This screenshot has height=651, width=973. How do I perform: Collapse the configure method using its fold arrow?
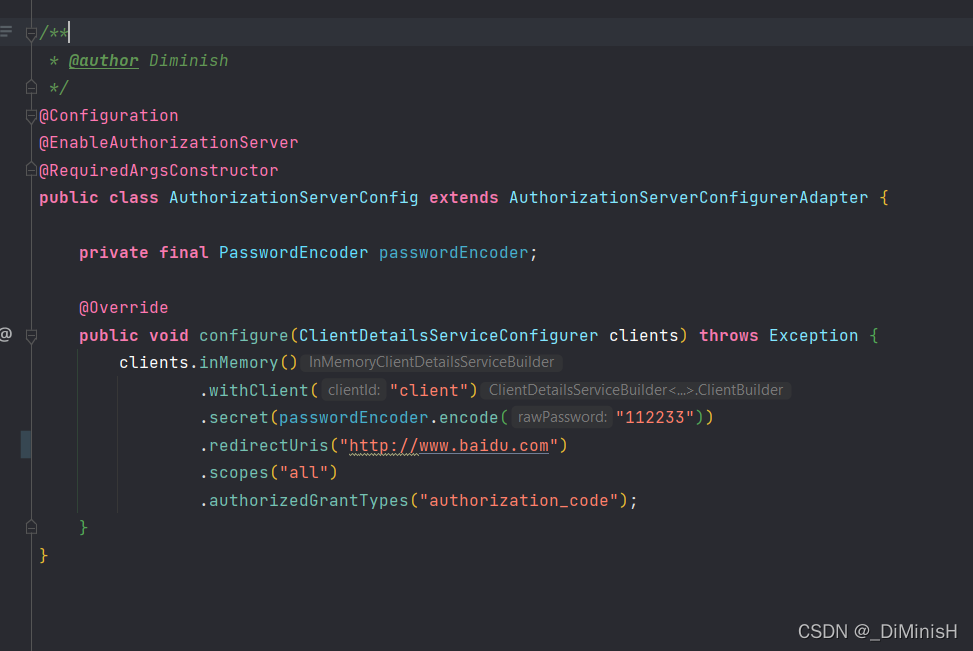pos(30,335)
